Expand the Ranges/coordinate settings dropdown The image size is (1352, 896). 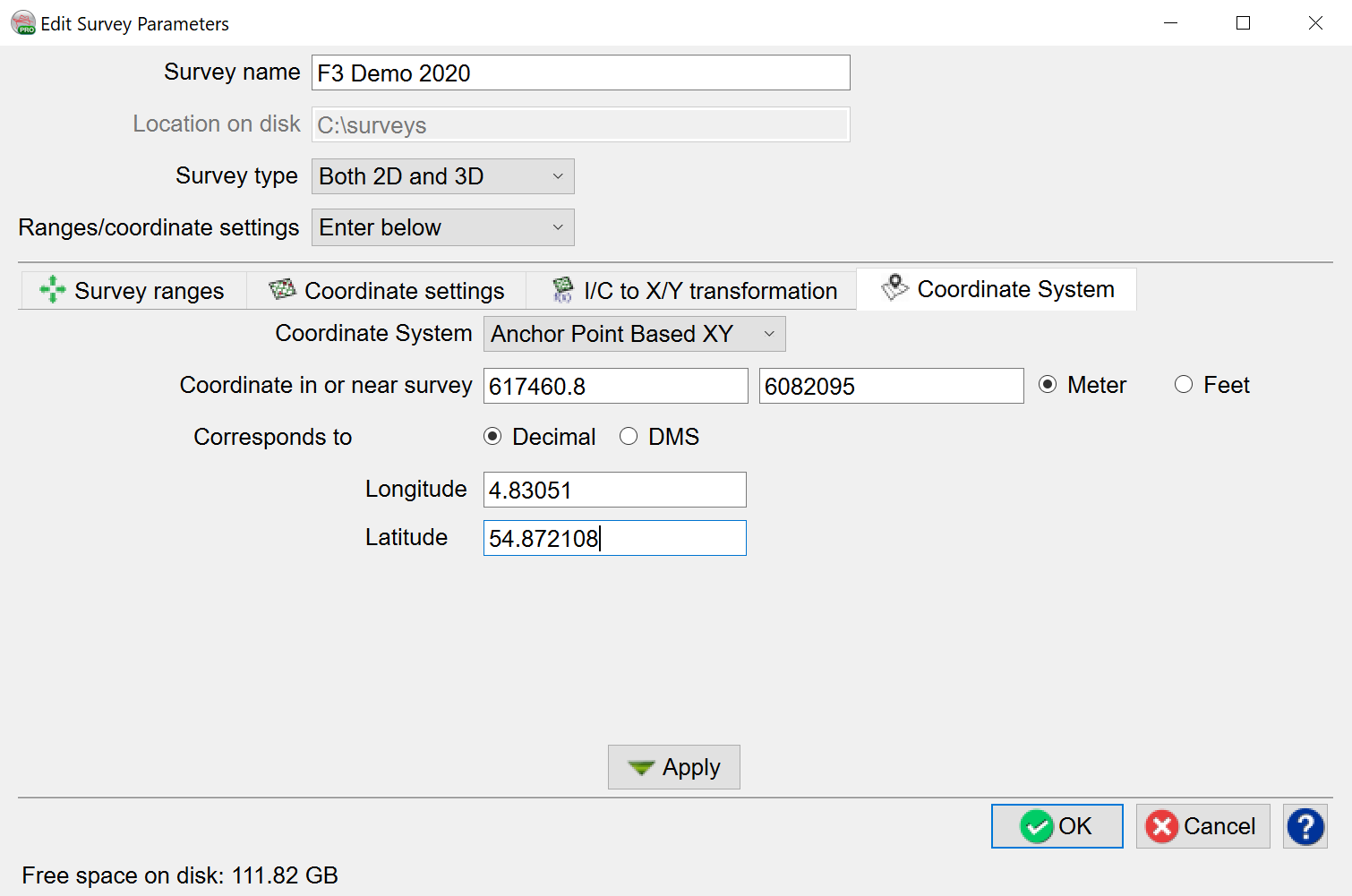[x=442, y=227]
